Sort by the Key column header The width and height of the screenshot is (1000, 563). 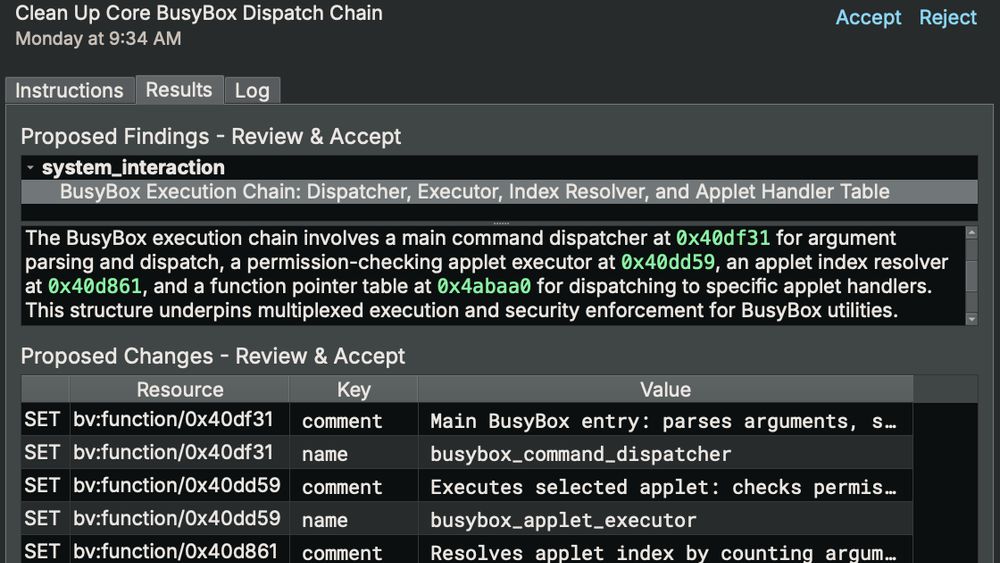(x=353, y=389)
